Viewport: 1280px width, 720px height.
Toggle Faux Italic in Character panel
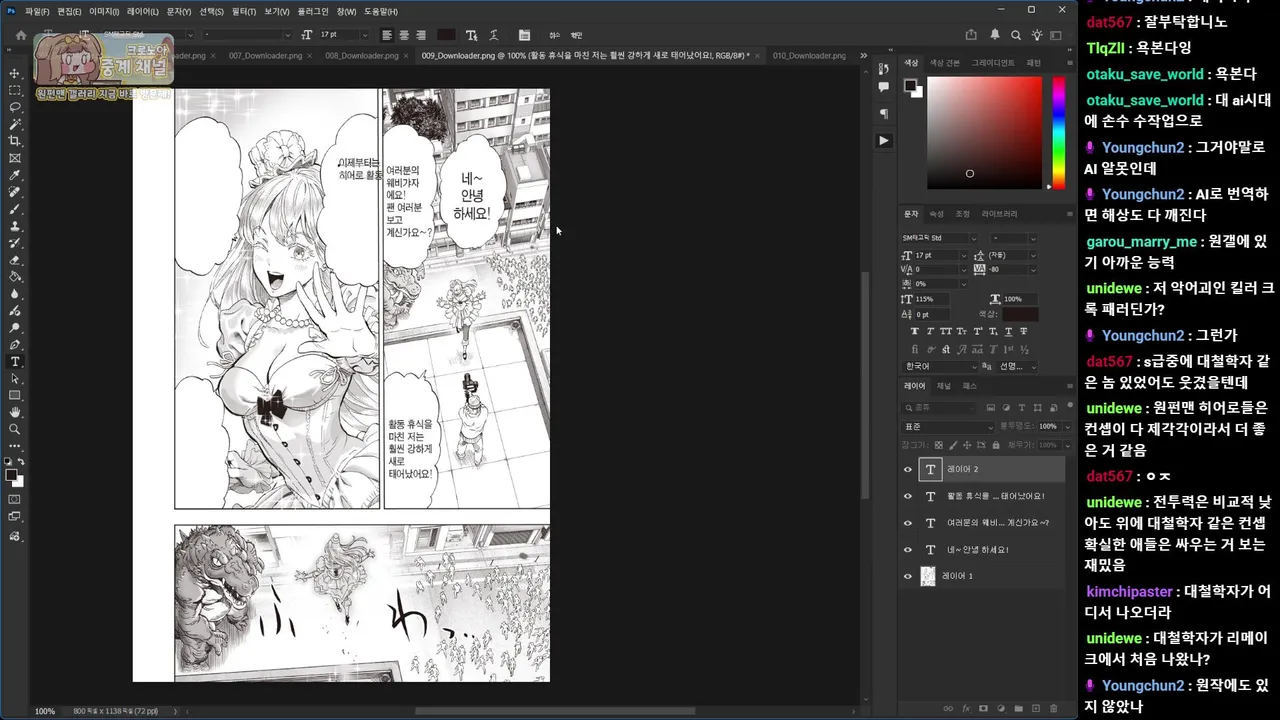point(930,331)
